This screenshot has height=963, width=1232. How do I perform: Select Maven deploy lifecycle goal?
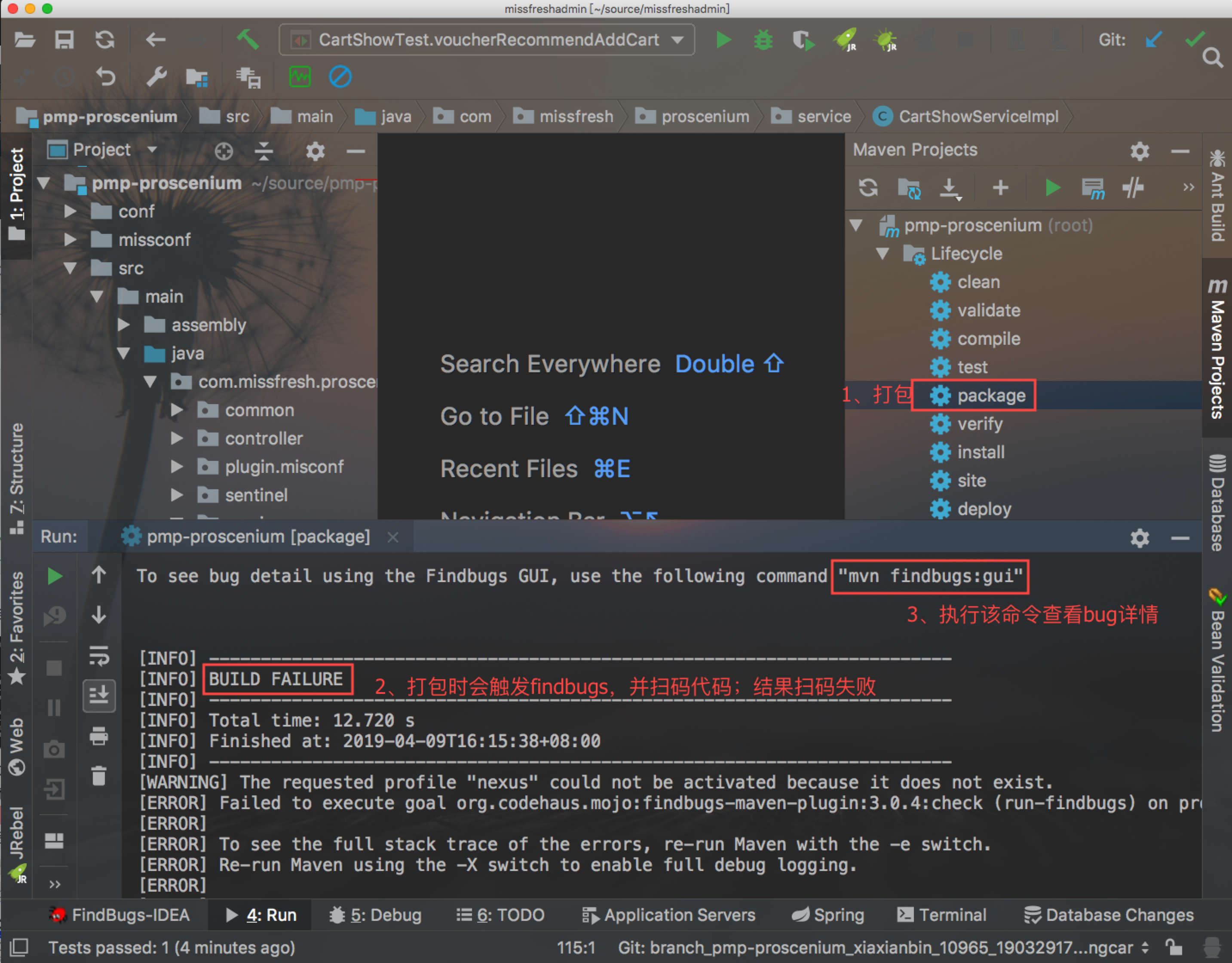[x=970, y=509]
